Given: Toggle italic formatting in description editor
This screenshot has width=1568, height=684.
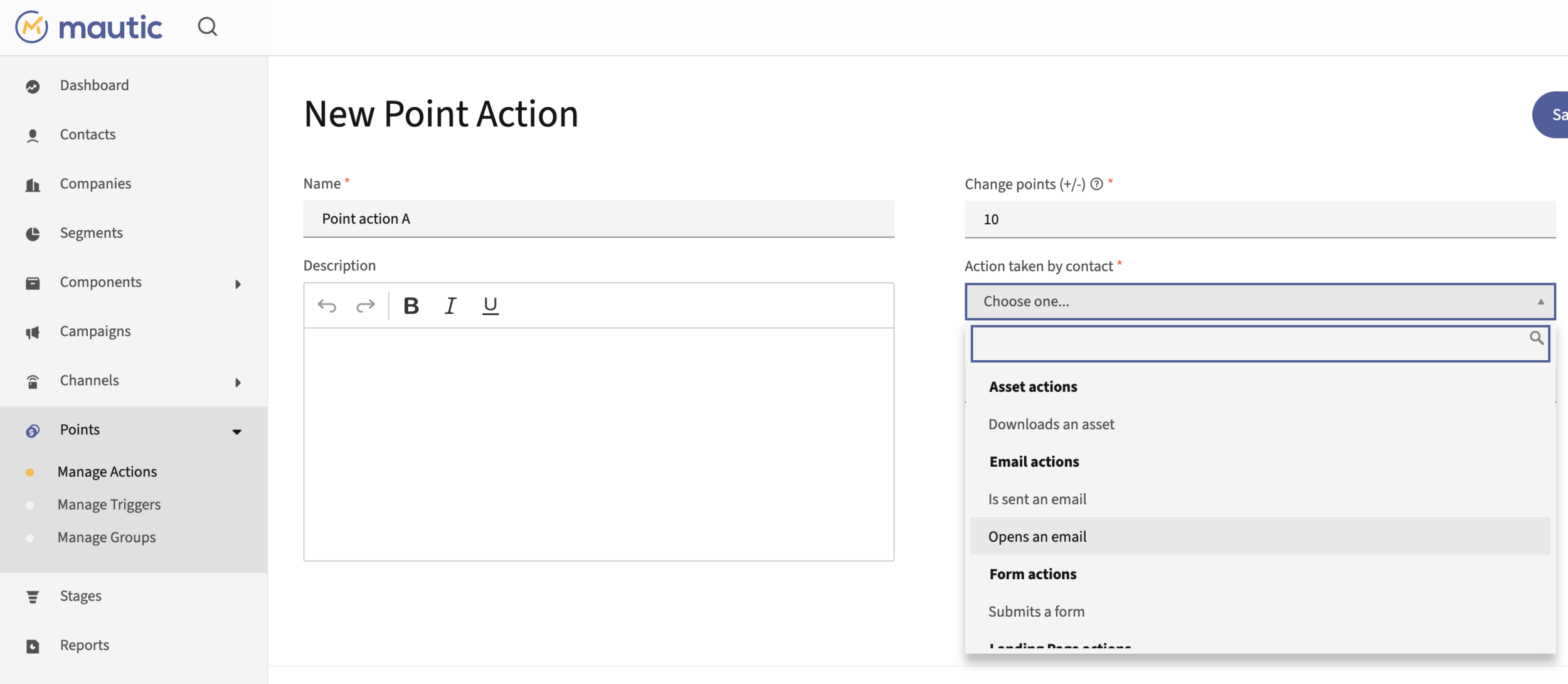Looking at the screenshot, I should (450, 306).
